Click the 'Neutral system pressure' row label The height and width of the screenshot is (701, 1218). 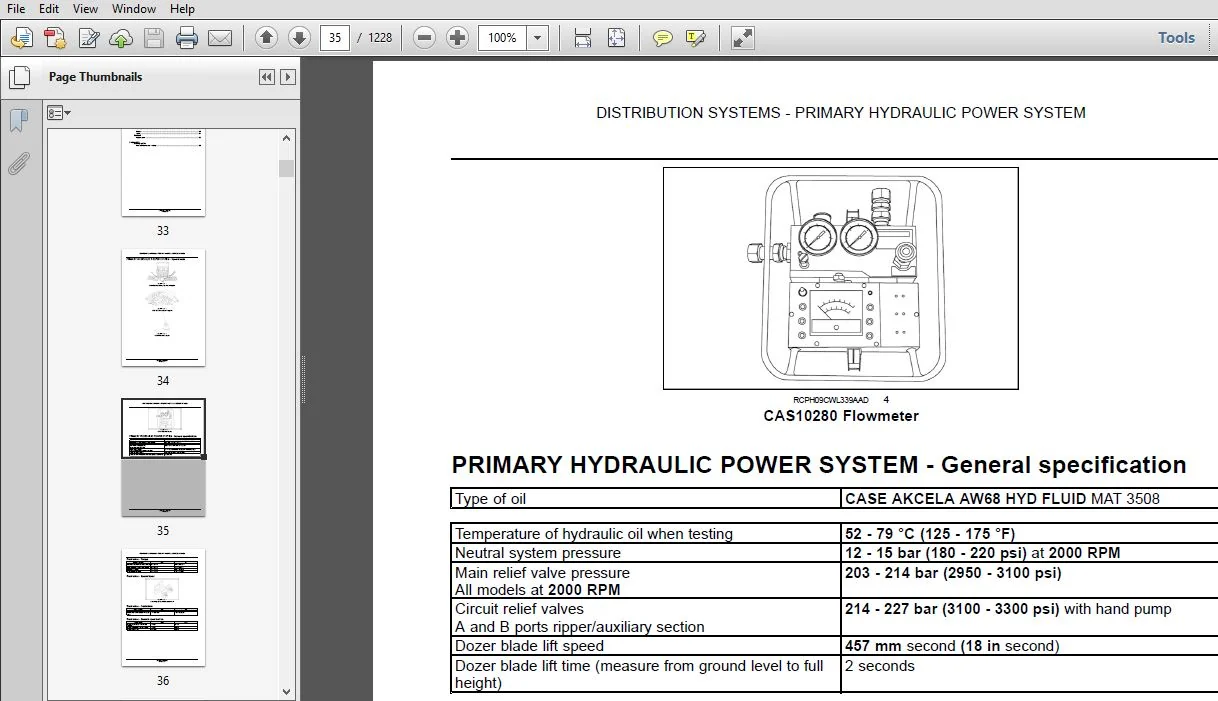538,553
